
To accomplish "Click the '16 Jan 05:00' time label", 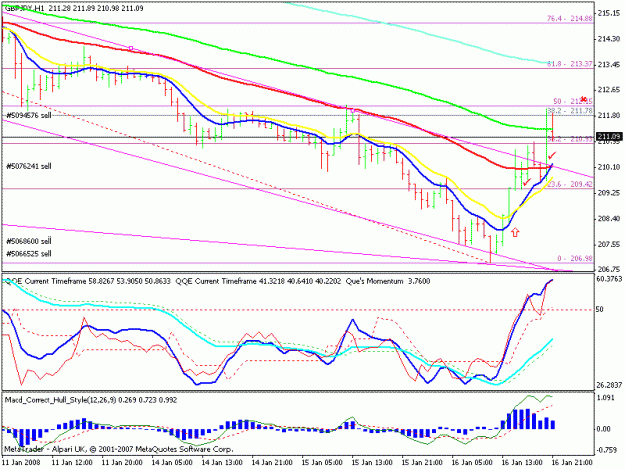I will click(x=472, y=462).
